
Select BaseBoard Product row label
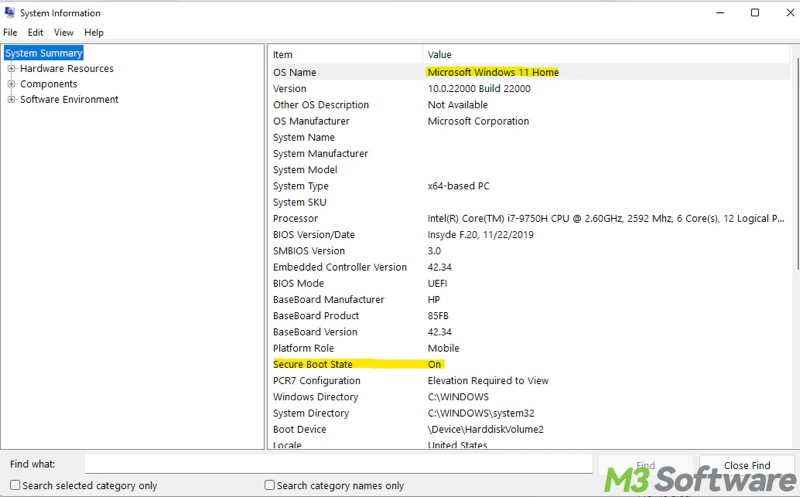tap(316, 316)
